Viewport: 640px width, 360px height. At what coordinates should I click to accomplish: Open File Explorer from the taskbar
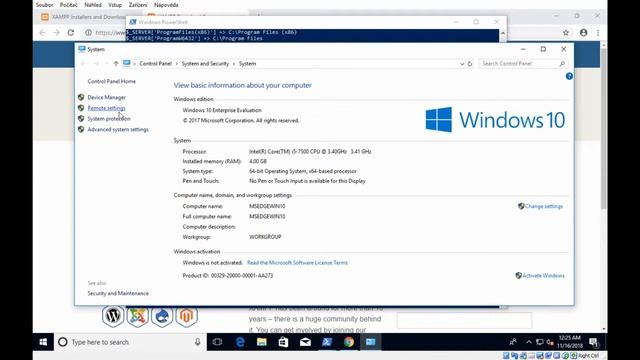262,342
